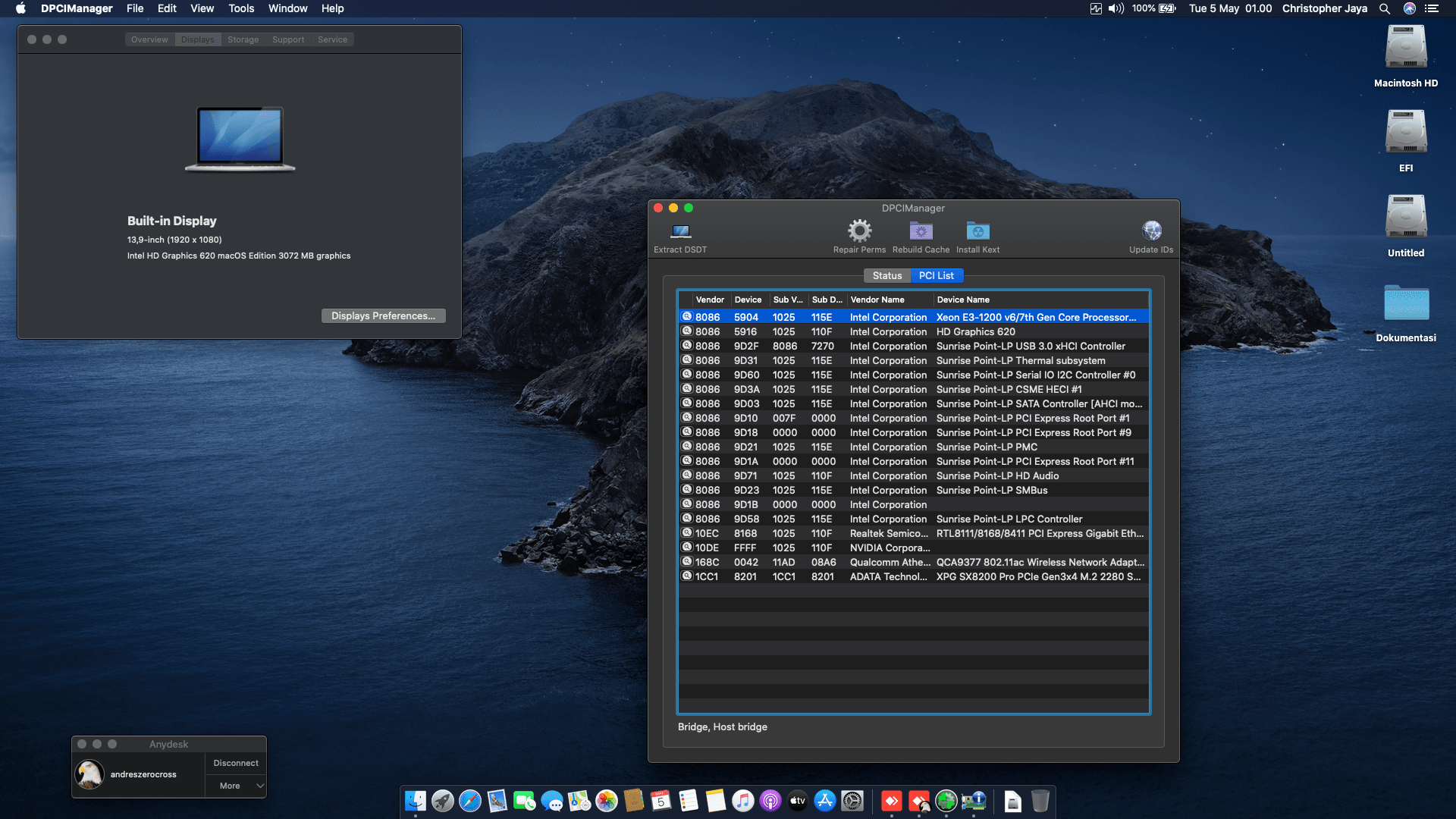Open App Store from the dock
The height and width of the screenshot is (819, 1456).
coord(825,801)
